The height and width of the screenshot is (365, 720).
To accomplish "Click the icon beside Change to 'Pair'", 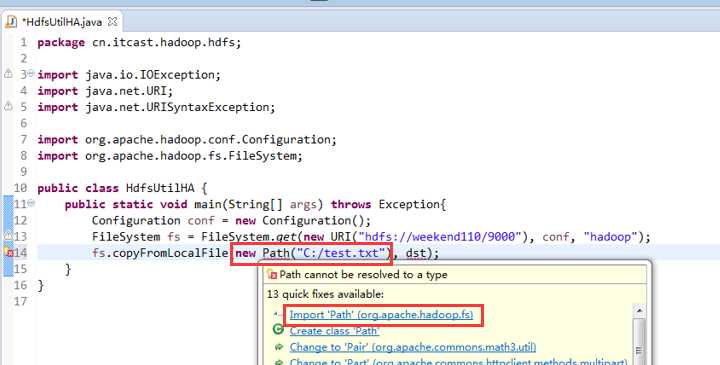I will click(278, 347).
